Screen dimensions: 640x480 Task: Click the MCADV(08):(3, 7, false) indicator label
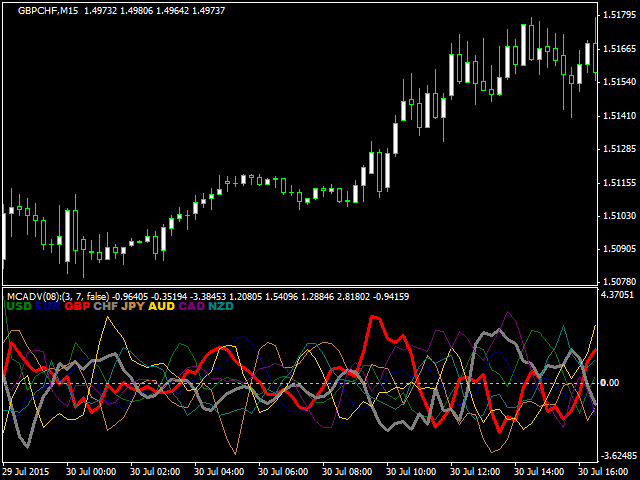click(x=58, y=297)
